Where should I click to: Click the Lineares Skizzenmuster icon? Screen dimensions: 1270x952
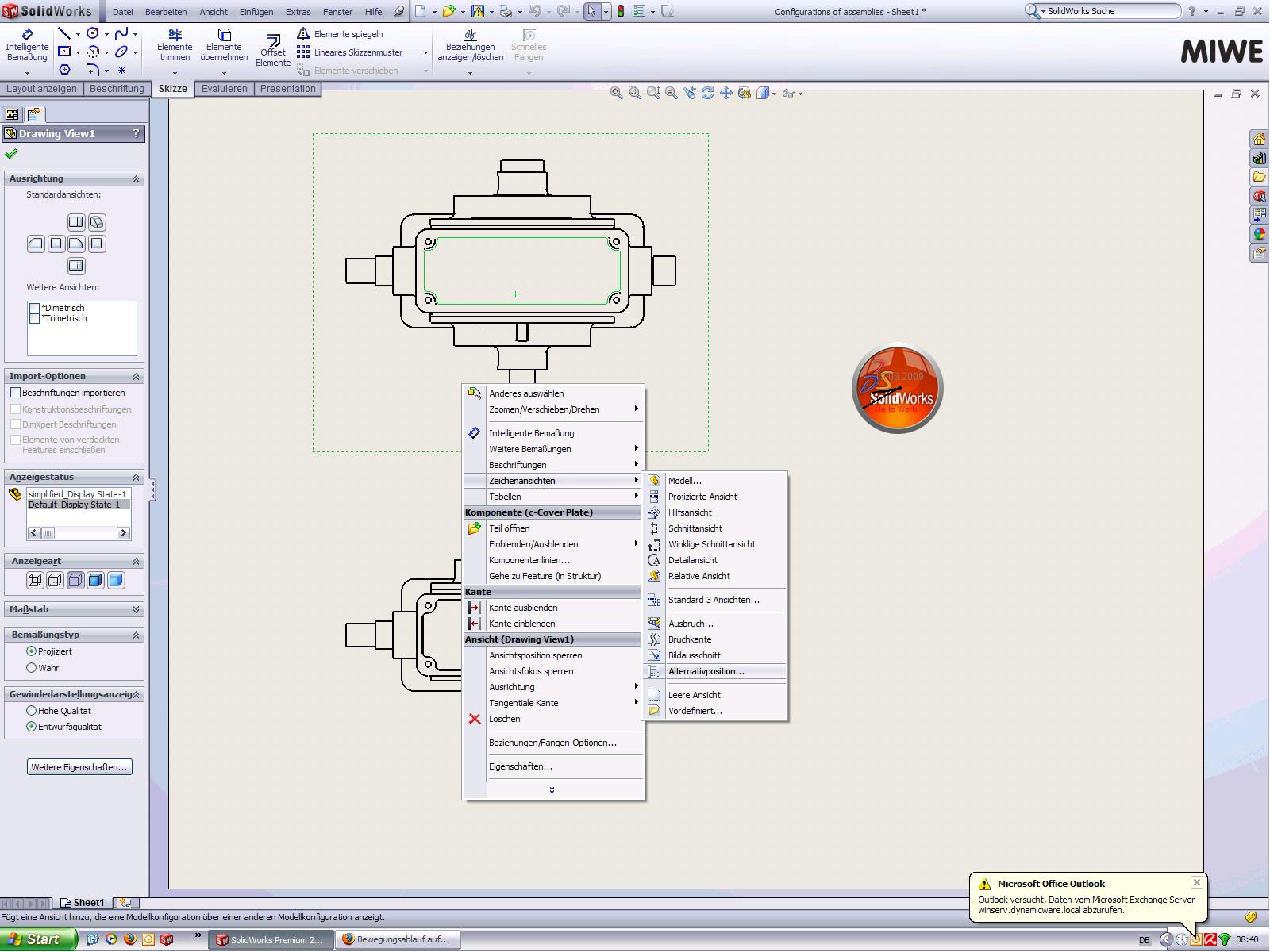[x=350, y=52]
